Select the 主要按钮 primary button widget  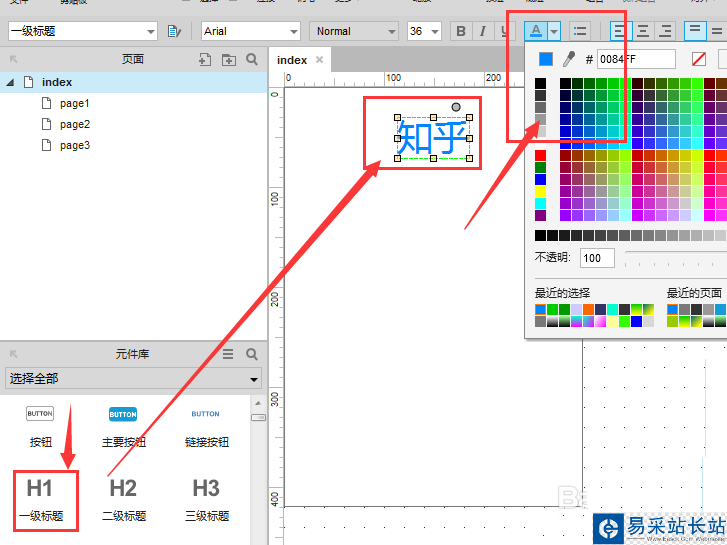tap(123, 426)
